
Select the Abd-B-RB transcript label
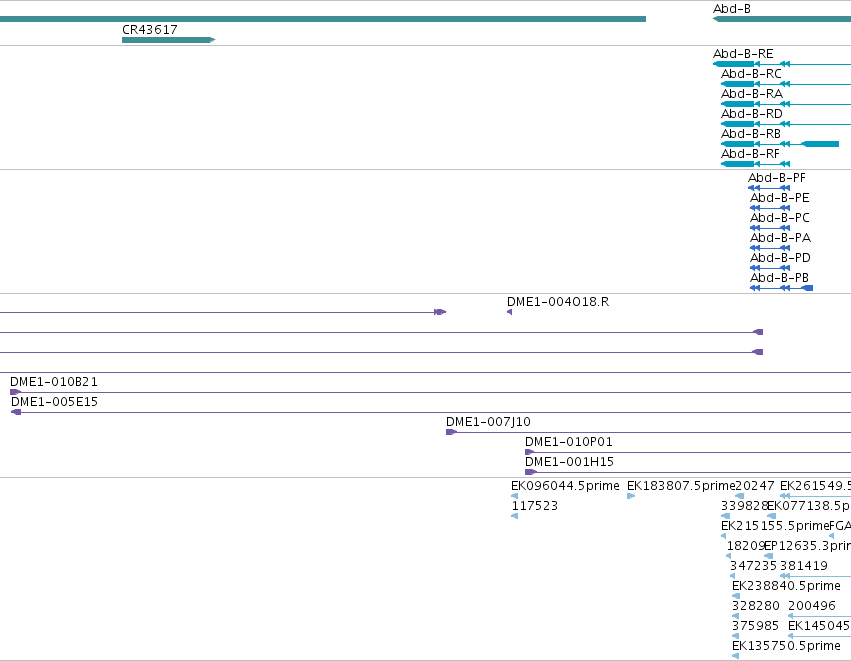751,134
